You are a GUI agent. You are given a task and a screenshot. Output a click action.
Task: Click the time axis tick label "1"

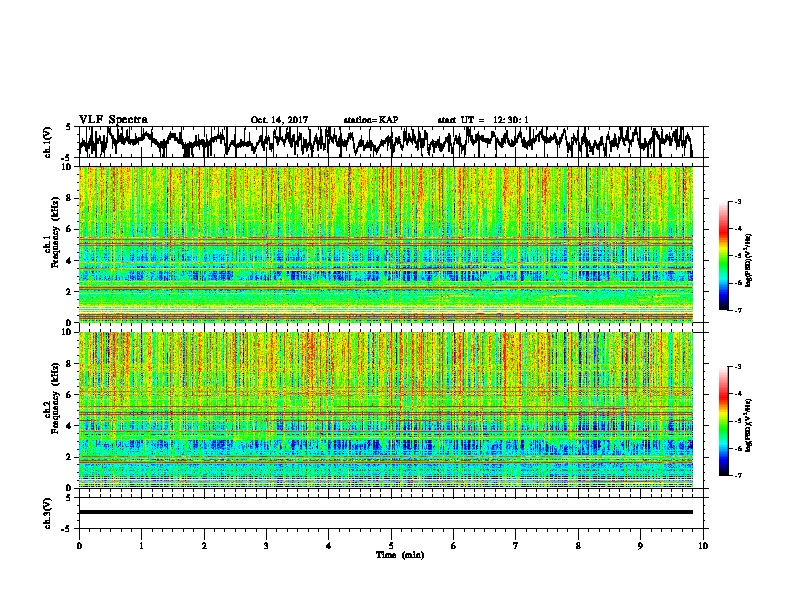141,546
